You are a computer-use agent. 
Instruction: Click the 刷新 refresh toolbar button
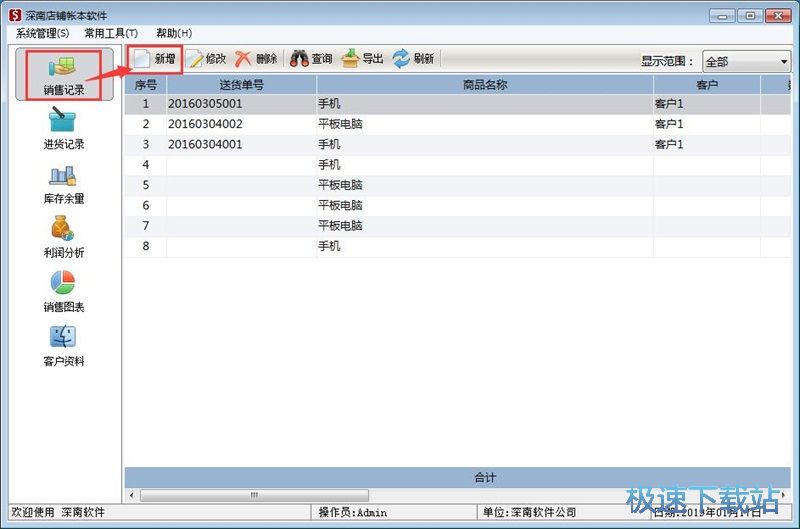point(413,59)
